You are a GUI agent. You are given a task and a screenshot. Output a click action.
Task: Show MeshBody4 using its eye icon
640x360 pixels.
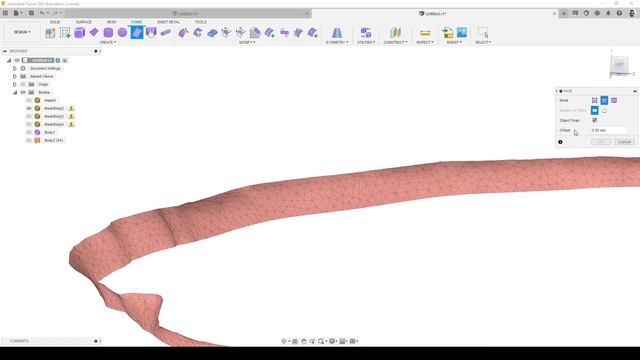point(29,124)
